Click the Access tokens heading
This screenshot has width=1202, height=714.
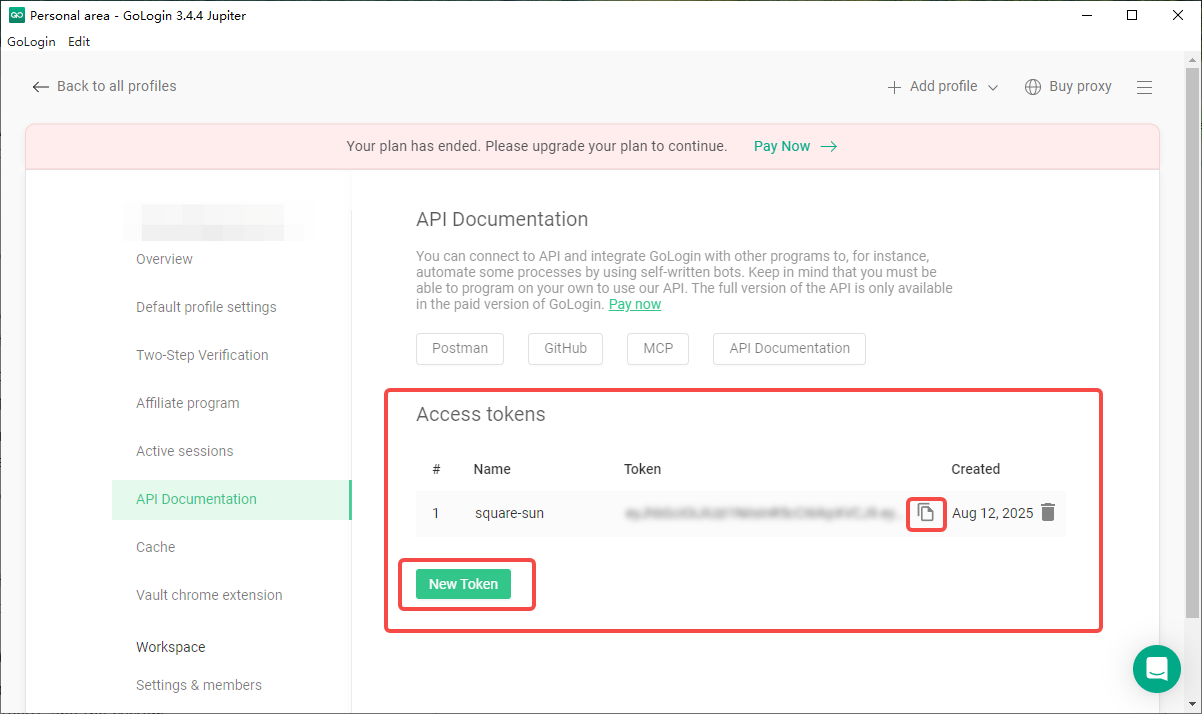(481, 414)
